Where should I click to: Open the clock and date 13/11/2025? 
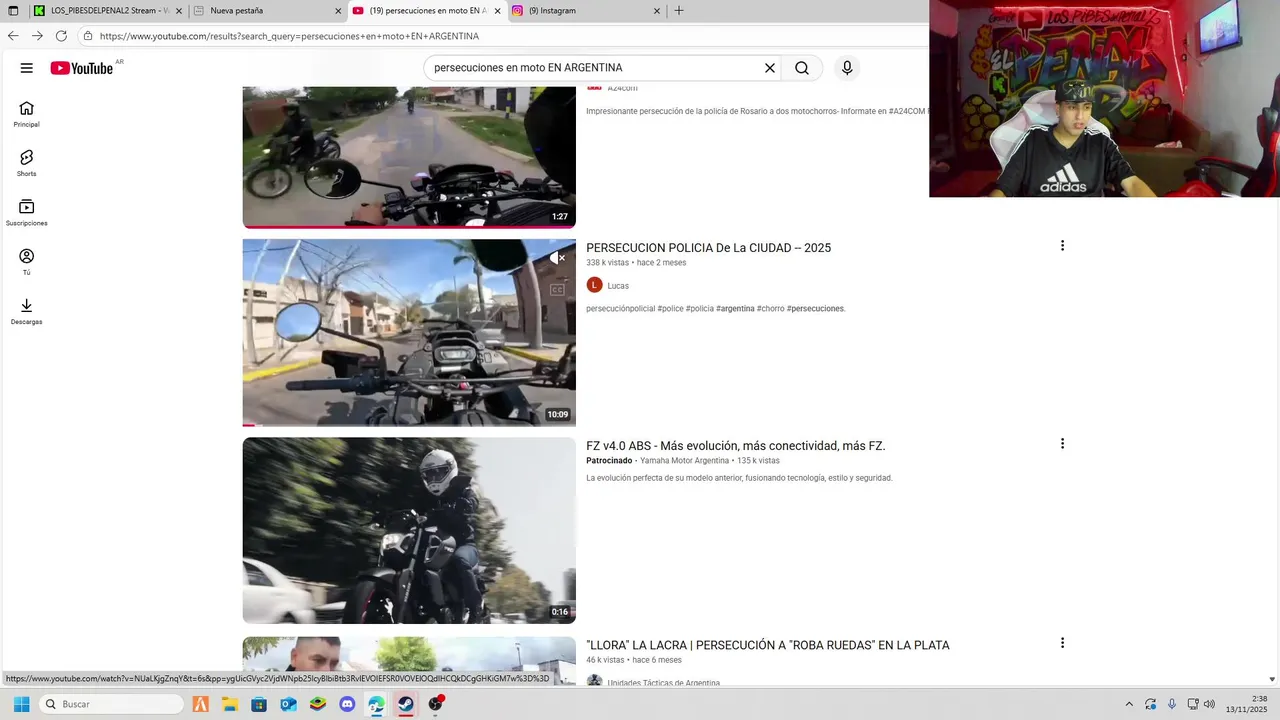pos(1246,704)
